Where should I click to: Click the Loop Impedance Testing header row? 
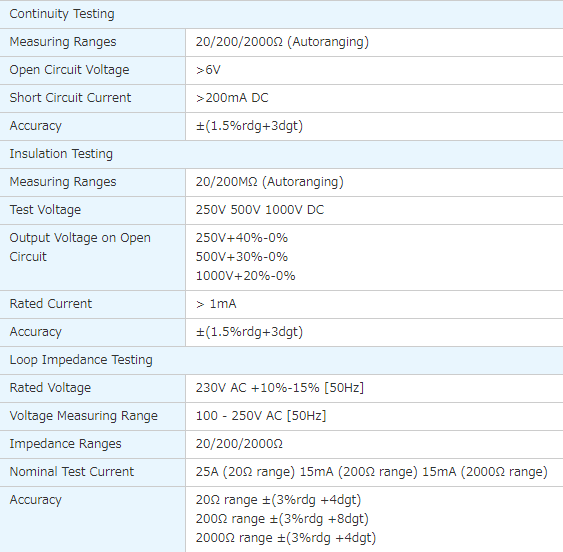282,360
